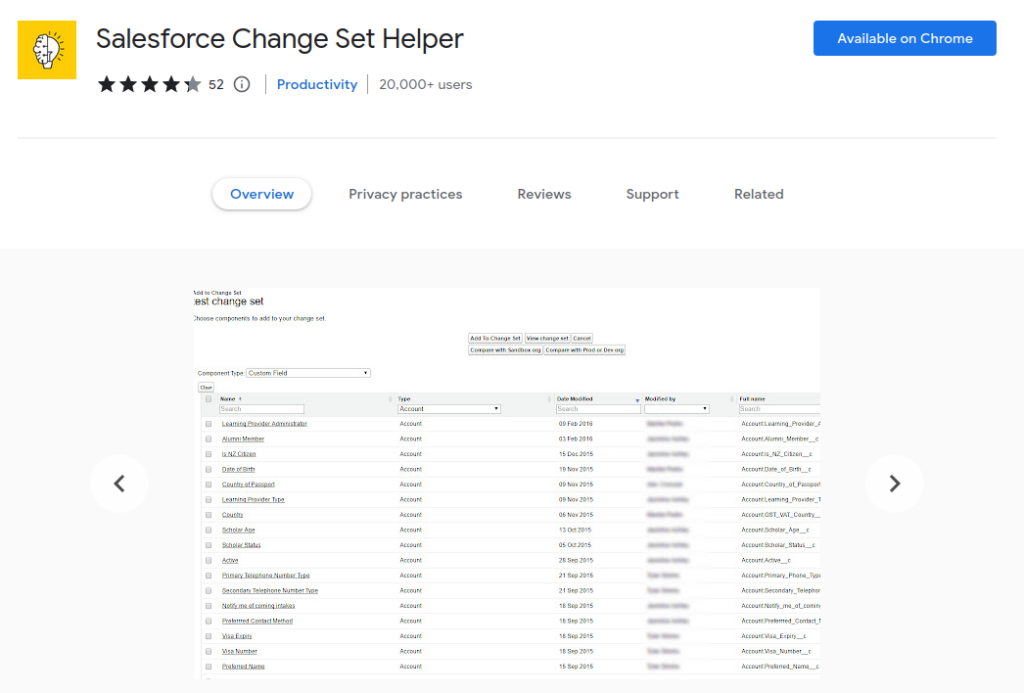This screenshot has width=1024, height=693.
Task: Open the Productivity category link
Action: 317,84
